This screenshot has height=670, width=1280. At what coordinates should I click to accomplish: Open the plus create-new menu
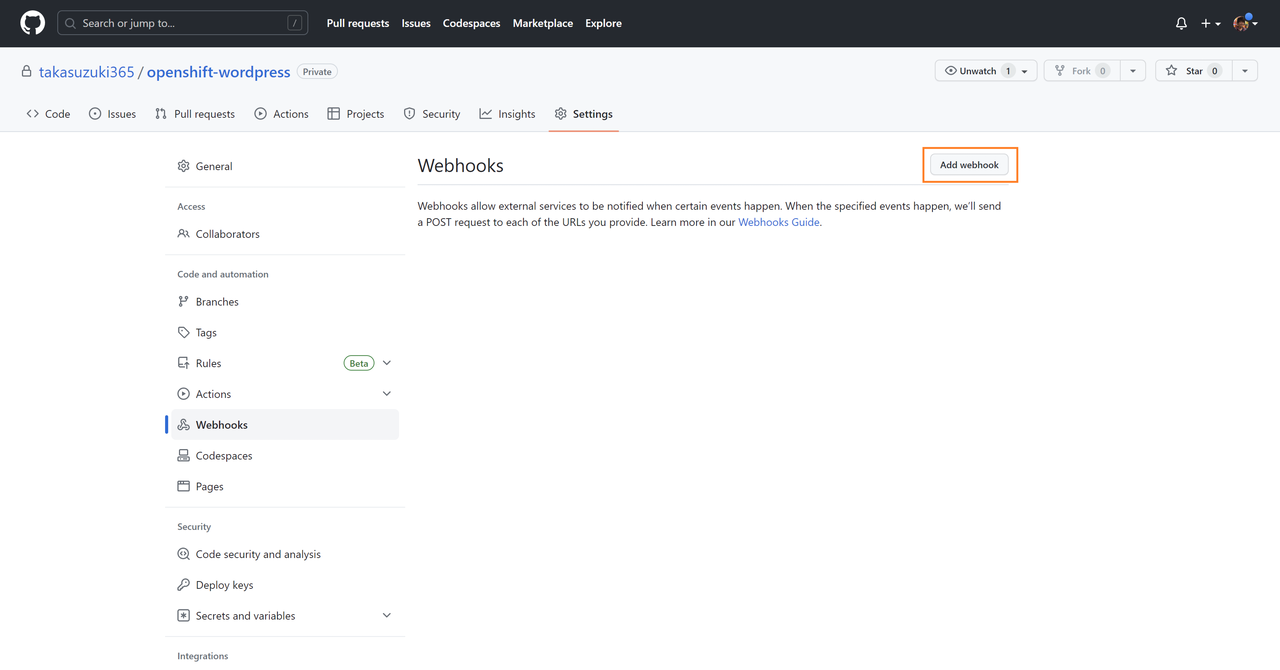coord(1210,23)
